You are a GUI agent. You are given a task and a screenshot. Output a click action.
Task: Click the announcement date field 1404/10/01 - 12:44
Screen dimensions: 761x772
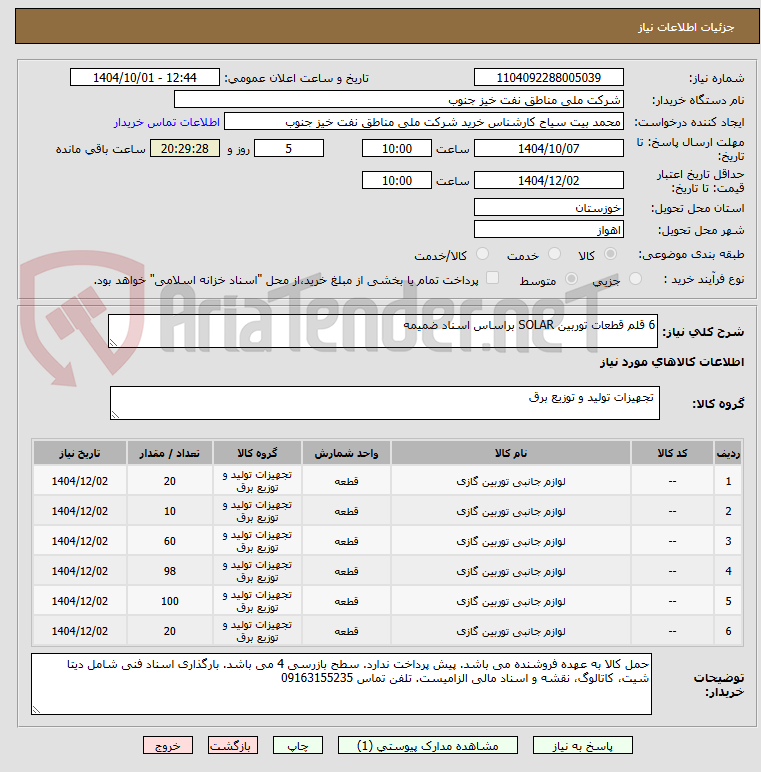(145, 78)
